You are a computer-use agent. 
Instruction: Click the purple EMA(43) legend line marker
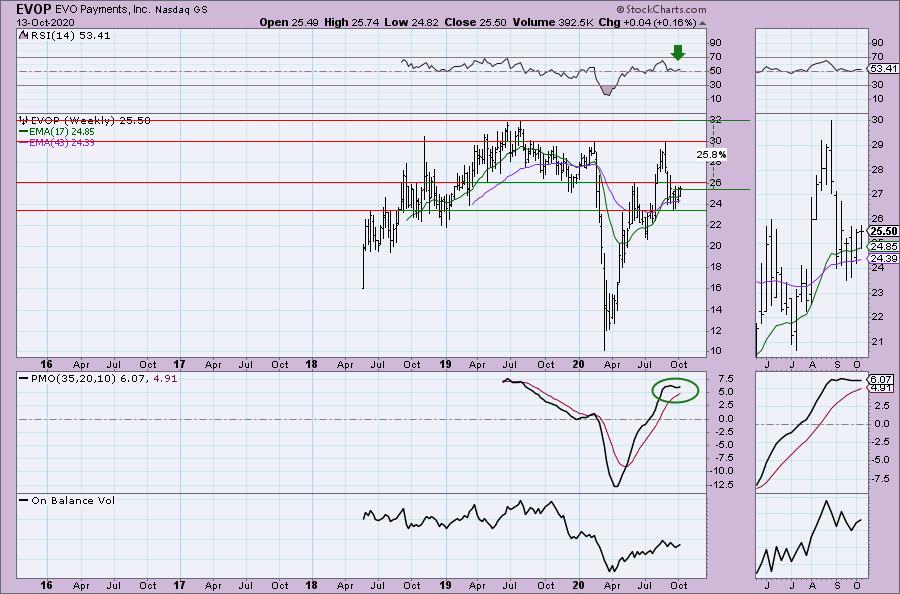(x=23, y=142)
